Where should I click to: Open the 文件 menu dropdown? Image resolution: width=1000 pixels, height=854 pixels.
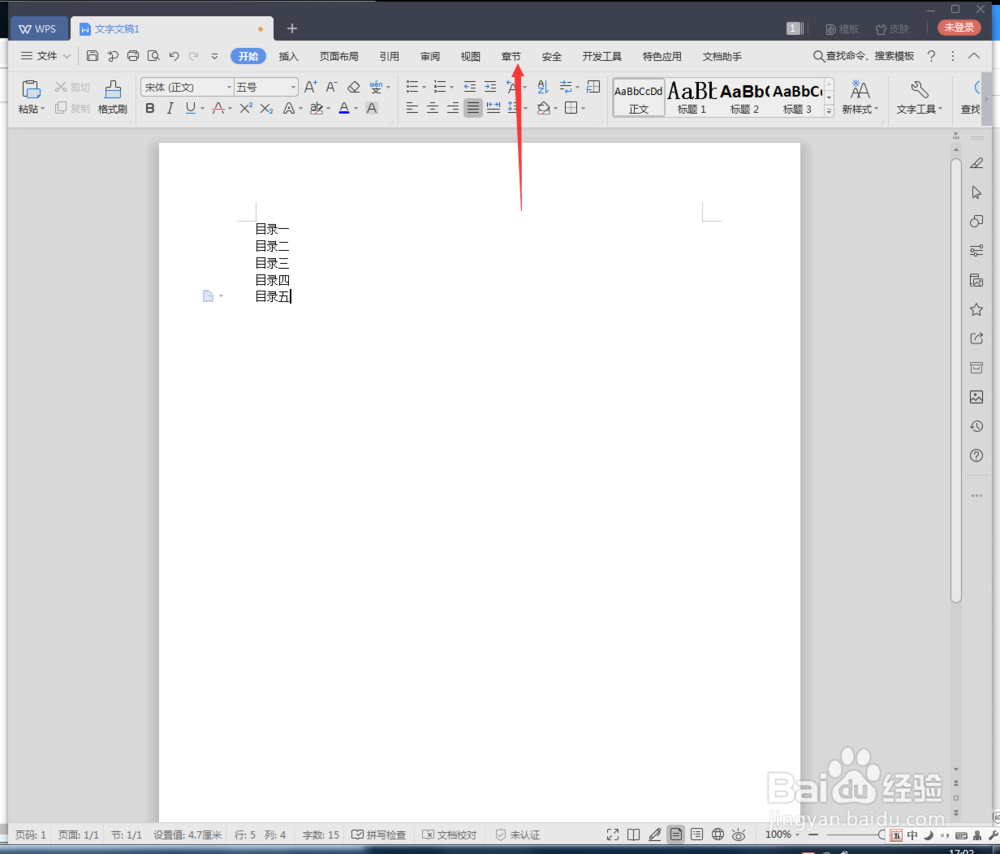(45, 56)
